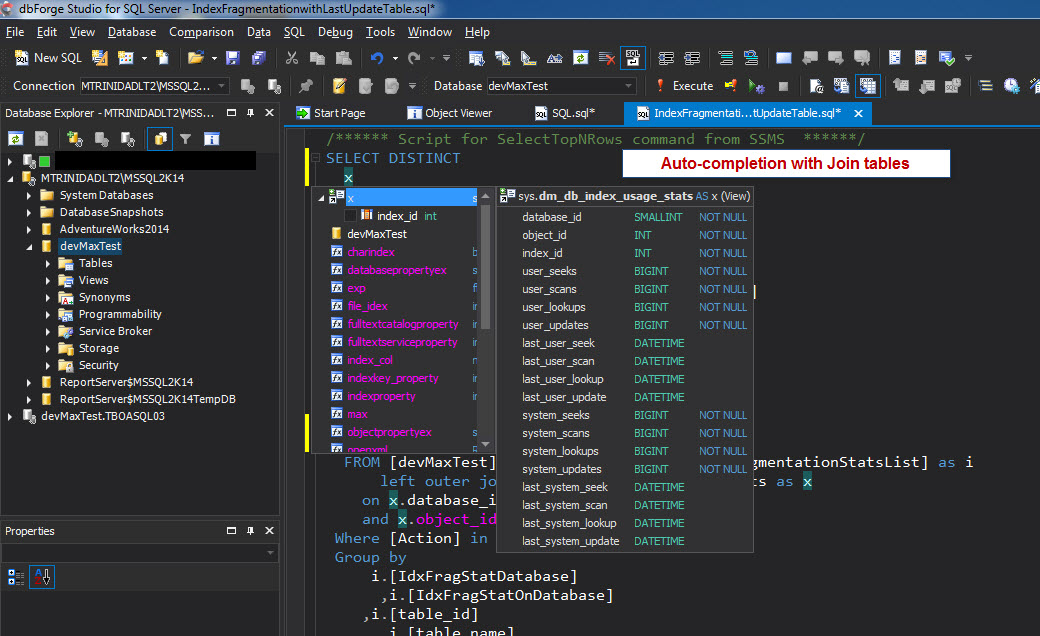The image size is (1040, 636).
Task: Click the Redo arrow icon
Action: tap(415, 58)
